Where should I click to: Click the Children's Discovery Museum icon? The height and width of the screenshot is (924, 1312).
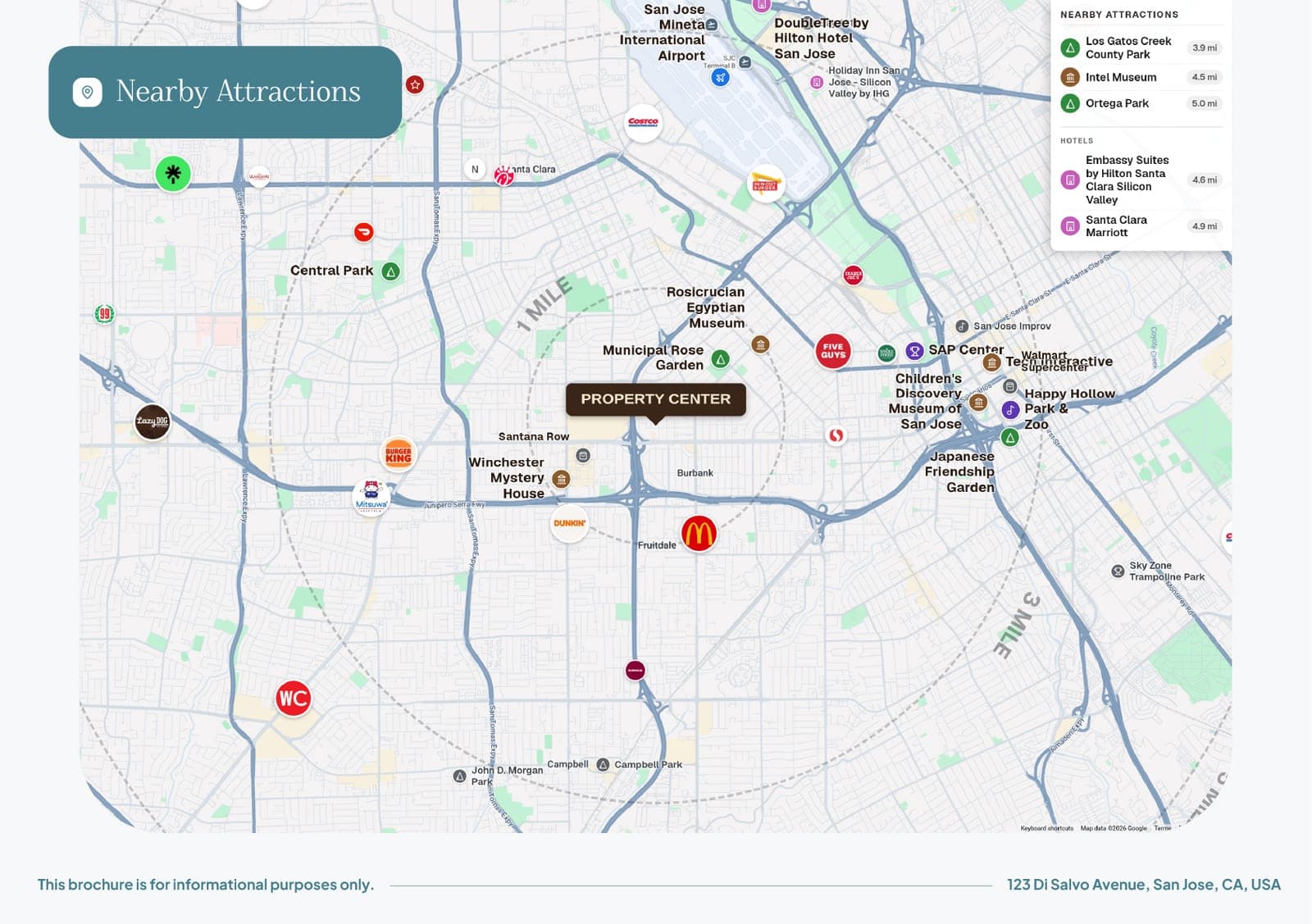[978, 402]
